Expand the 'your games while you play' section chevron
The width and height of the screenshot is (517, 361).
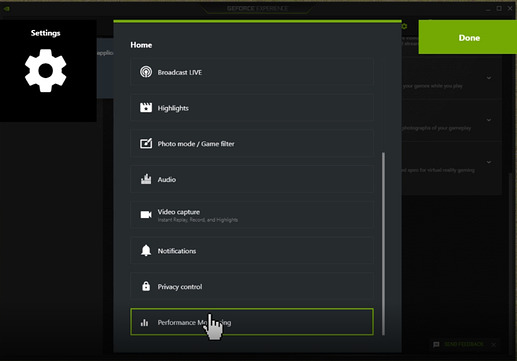(x=489, y=78)
